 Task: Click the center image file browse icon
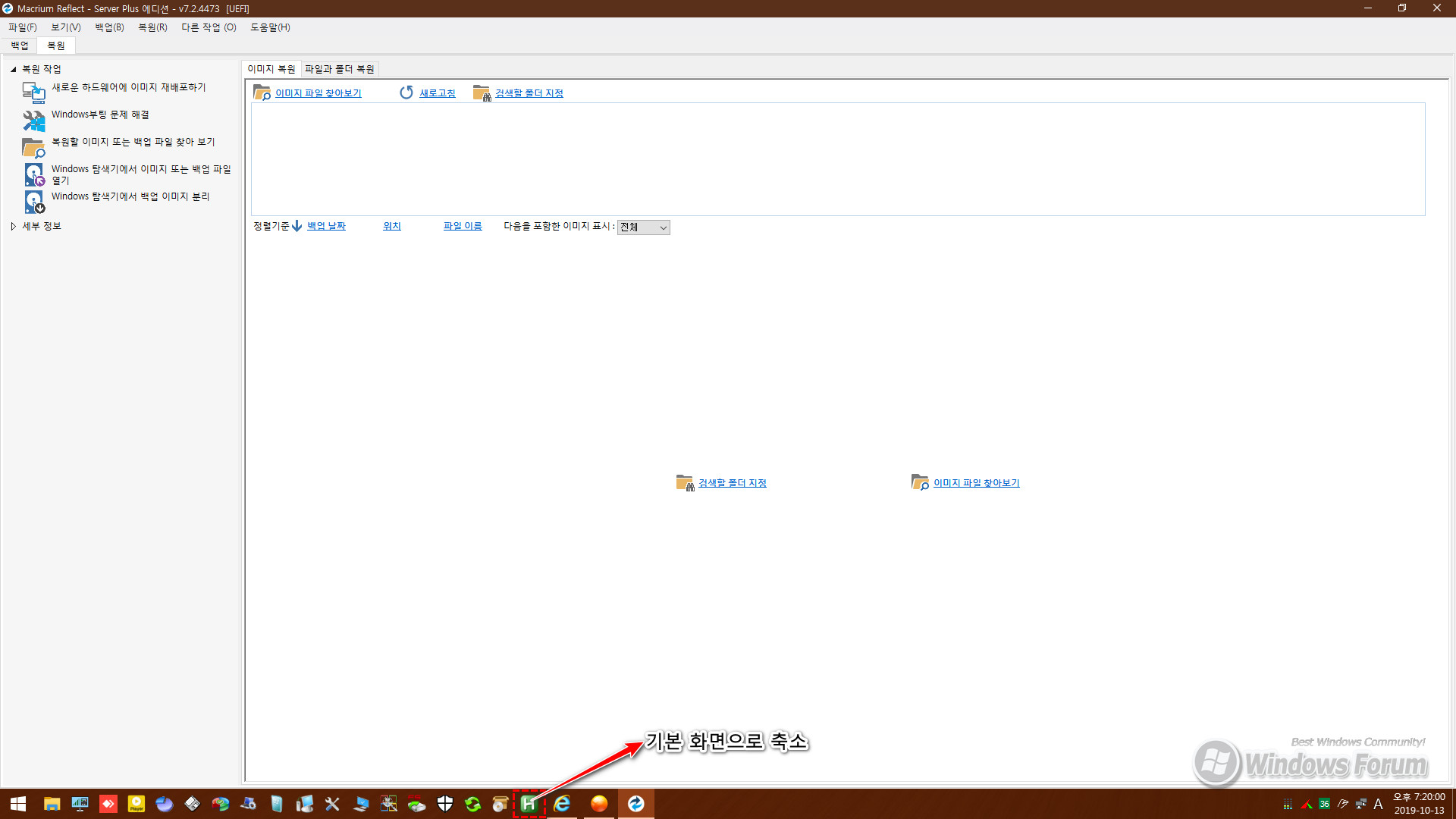point(920,482)
